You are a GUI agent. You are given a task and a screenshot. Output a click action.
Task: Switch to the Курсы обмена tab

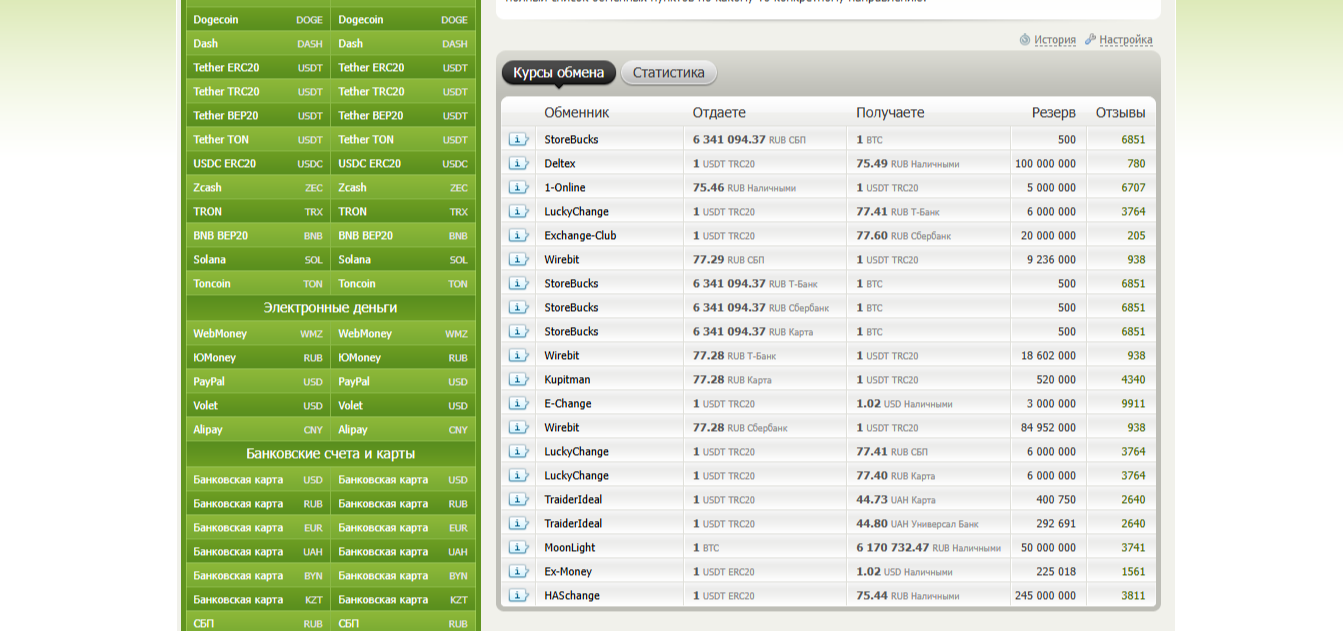pyautogui.click(x=558, y=73)
